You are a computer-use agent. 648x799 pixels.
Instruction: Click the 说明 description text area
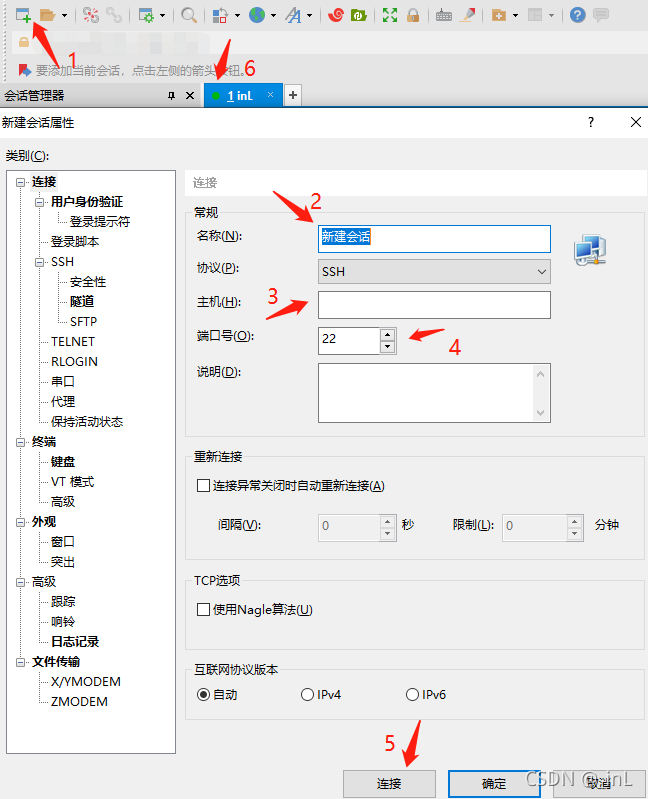click(x=434, y=393)
